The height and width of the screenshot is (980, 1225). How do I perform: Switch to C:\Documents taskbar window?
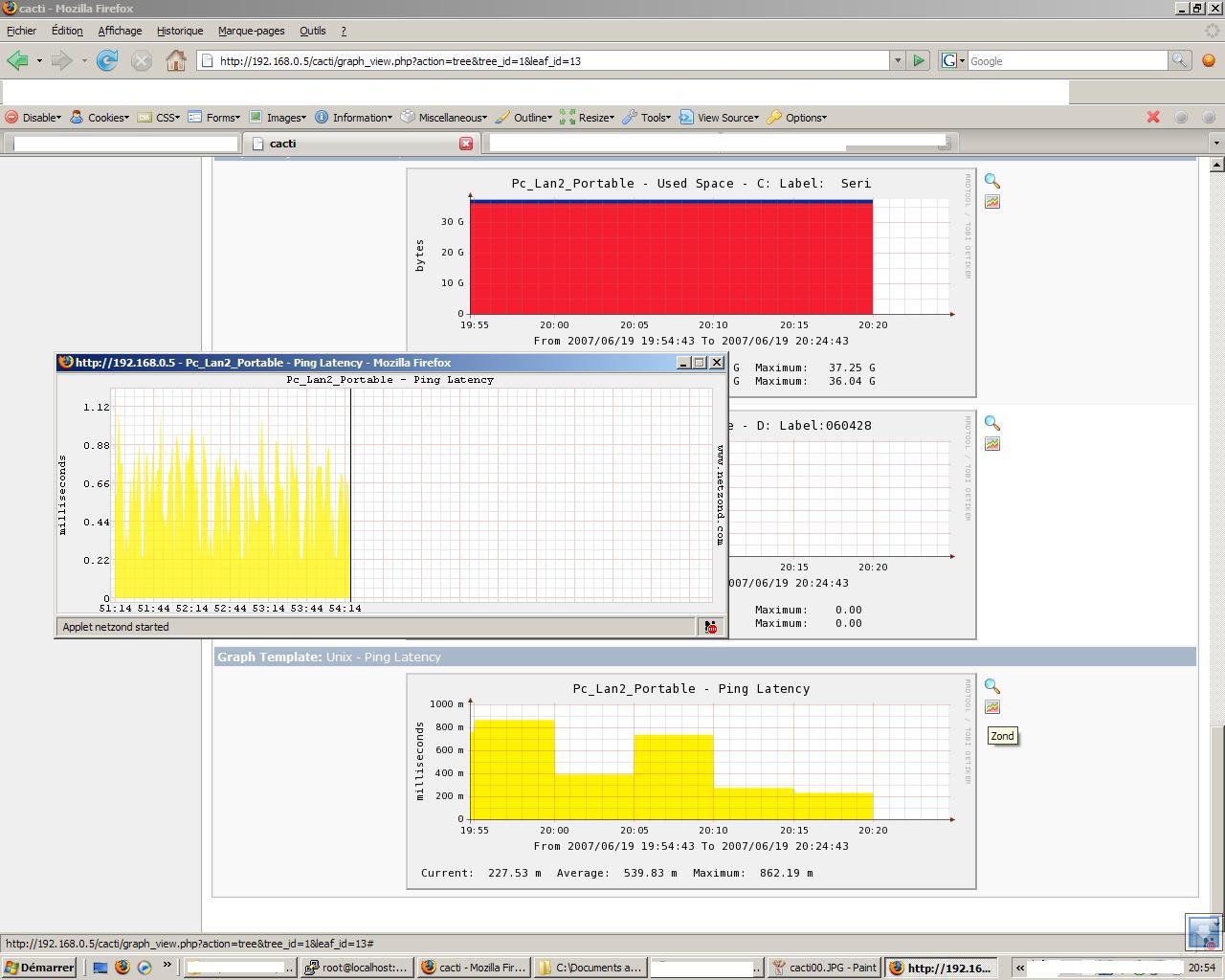591,968
